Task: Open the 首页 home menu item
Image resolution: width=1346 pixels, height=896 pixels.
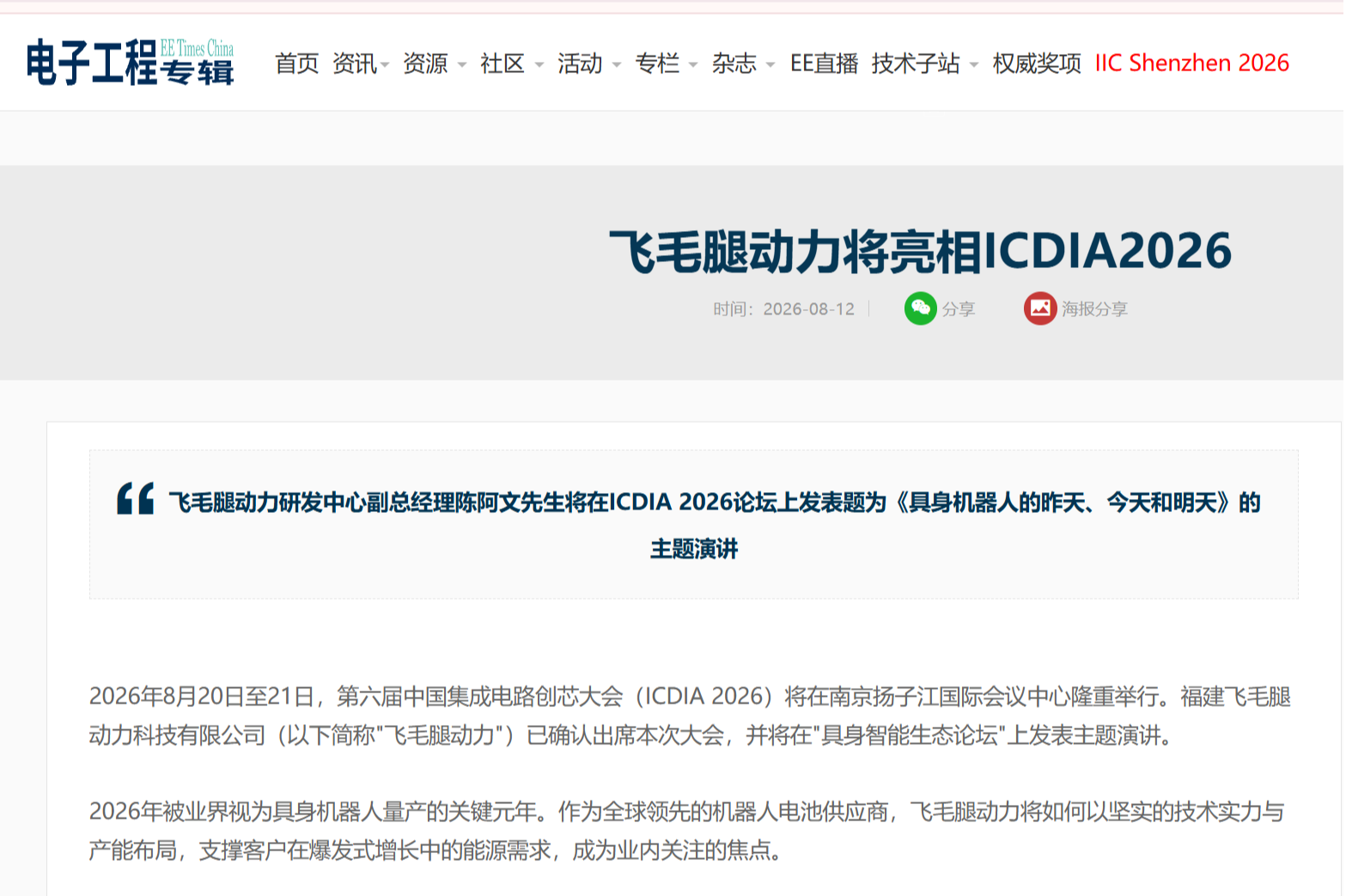Action: click(x=296, y=64)
